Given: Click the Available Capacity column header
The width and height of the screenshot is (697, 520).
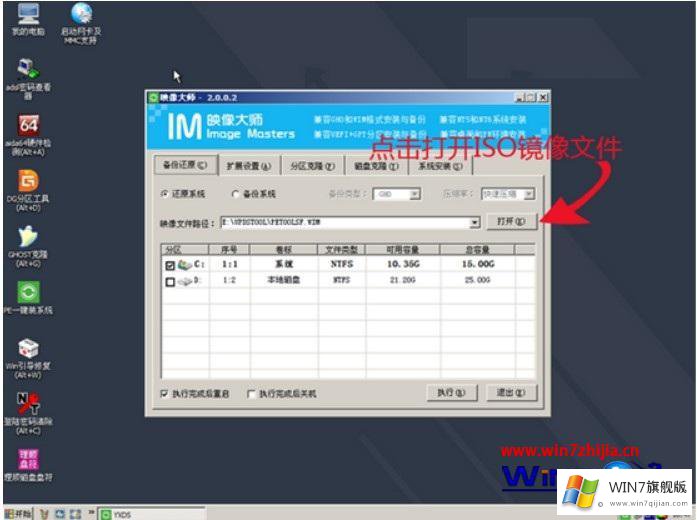Looking at the screenshot, I should pyautogui.click(x=403, y=249).
